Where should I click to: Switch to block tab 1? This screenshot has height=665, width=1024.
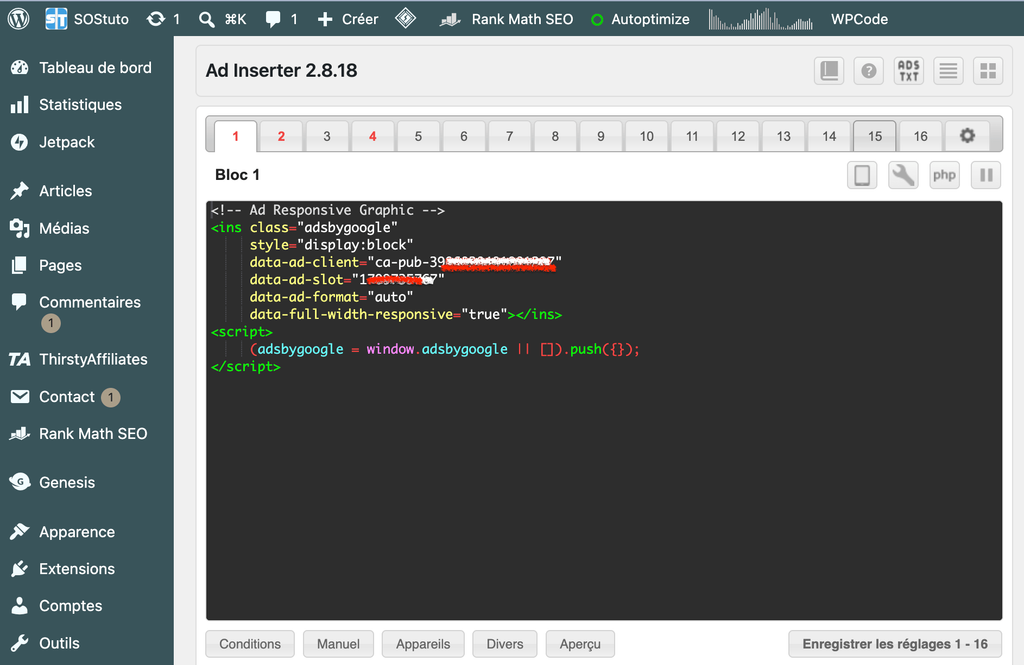coord(236,136)
